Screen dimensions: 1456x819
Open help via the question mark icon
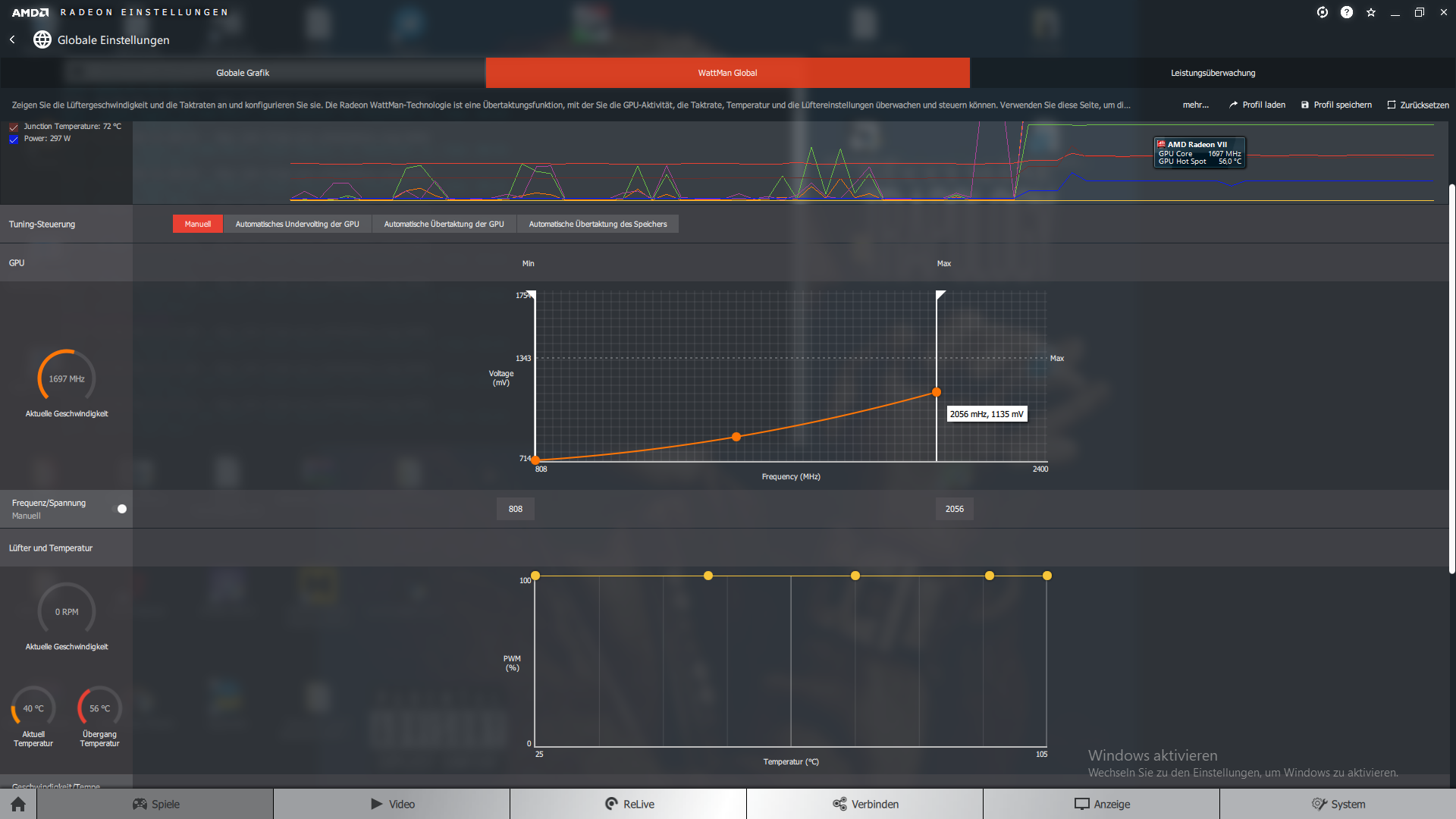pos(1347,12)
